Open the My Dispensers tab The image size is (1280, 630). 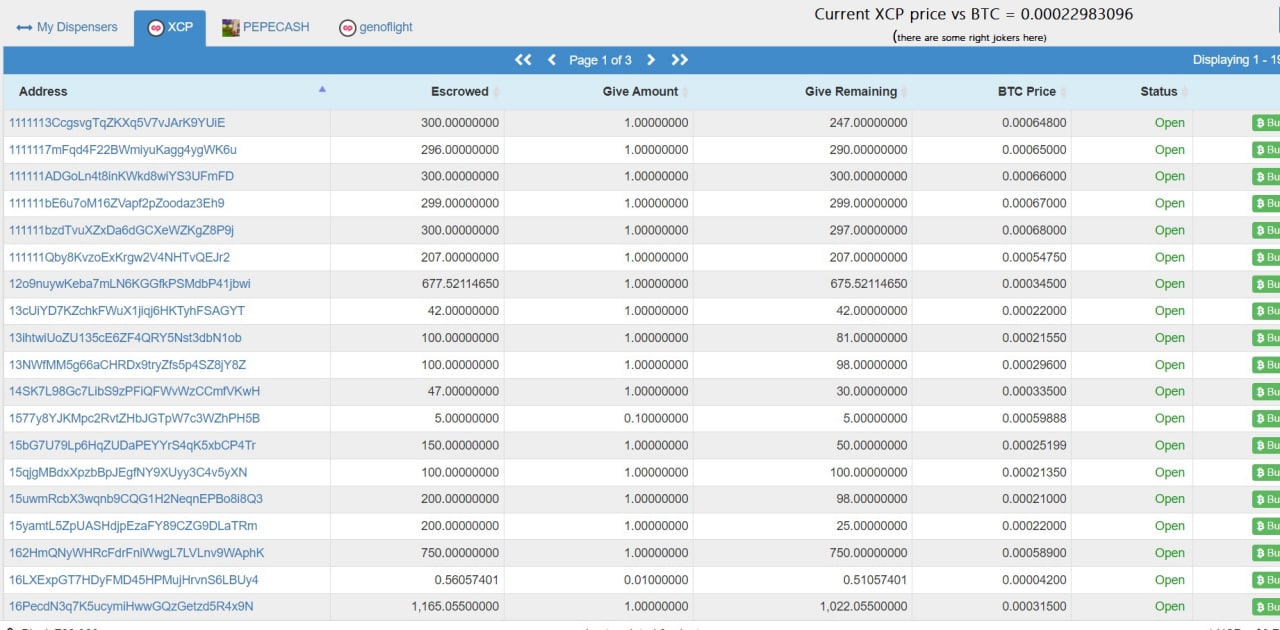[67, 27]
